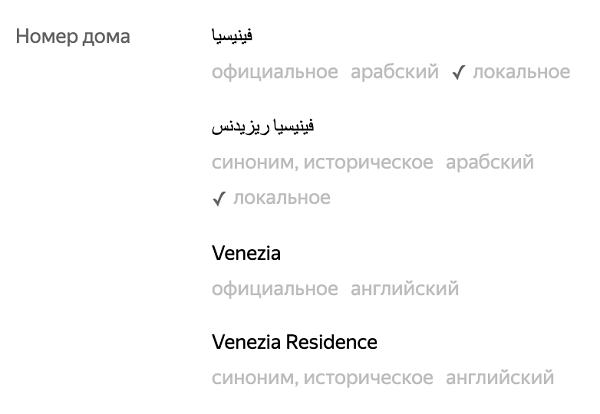Click английский tag under Venezia
600x414 pixels.
point(405,289)
